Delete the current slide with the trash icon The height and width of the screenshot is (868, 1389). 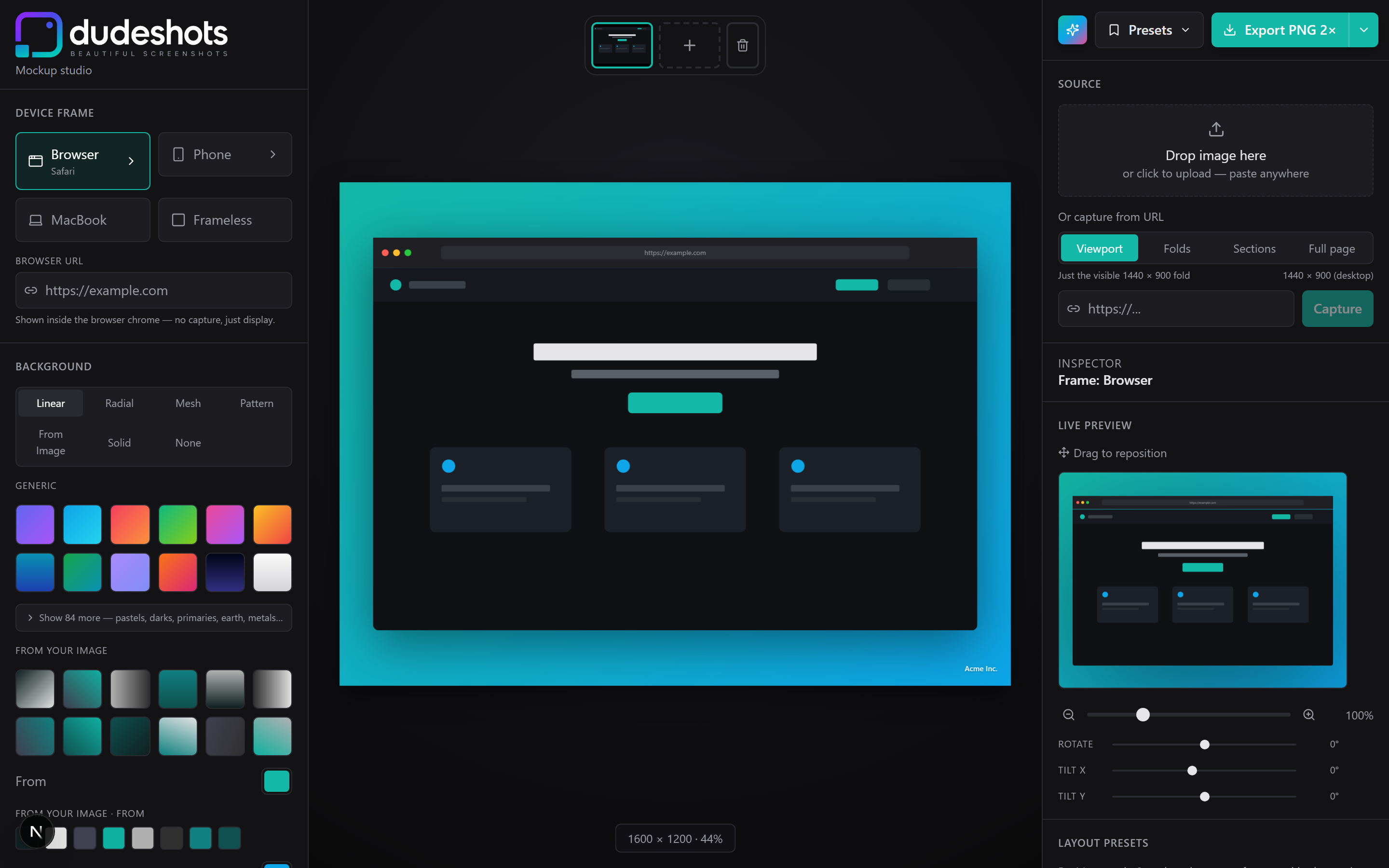coord(742,45)
